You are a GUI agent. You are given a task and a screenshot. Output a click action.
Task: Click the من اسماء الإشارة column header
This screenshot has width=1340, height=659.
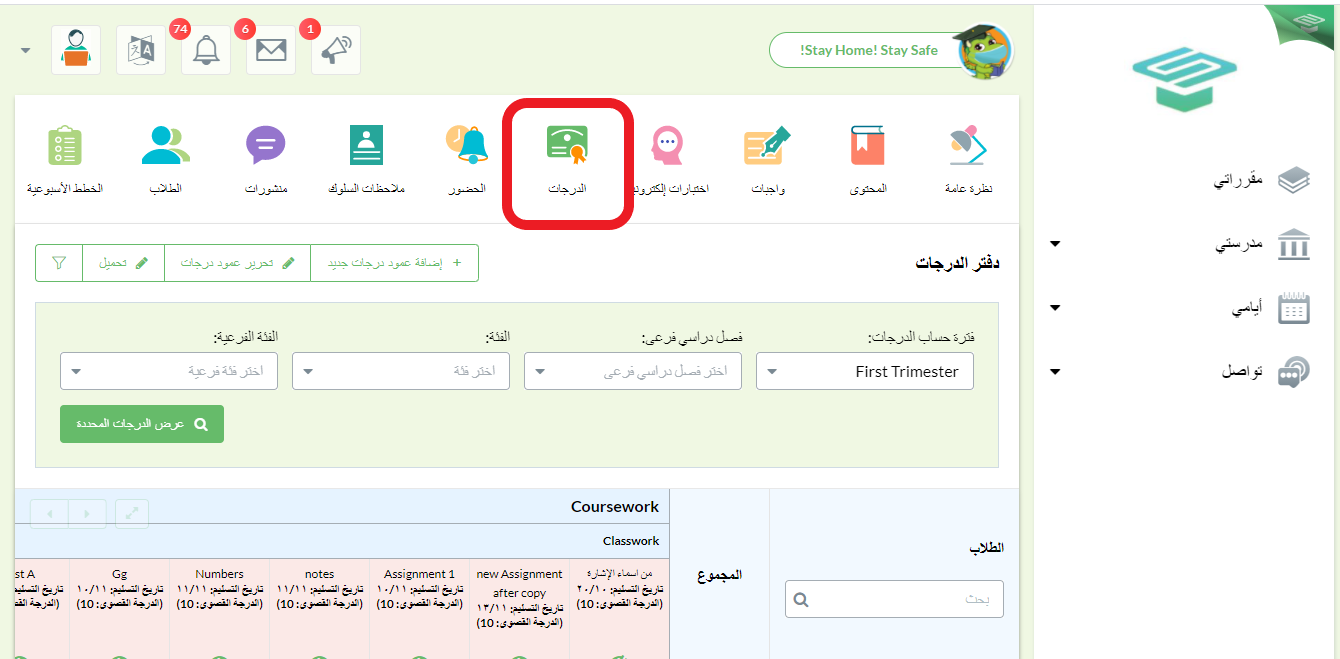(x=620, y=574)
